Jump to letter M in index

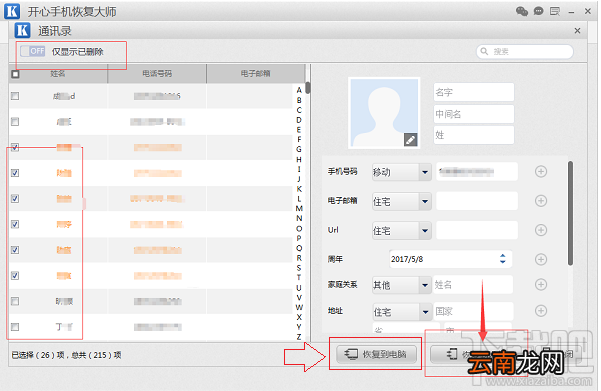pos(299,209)
